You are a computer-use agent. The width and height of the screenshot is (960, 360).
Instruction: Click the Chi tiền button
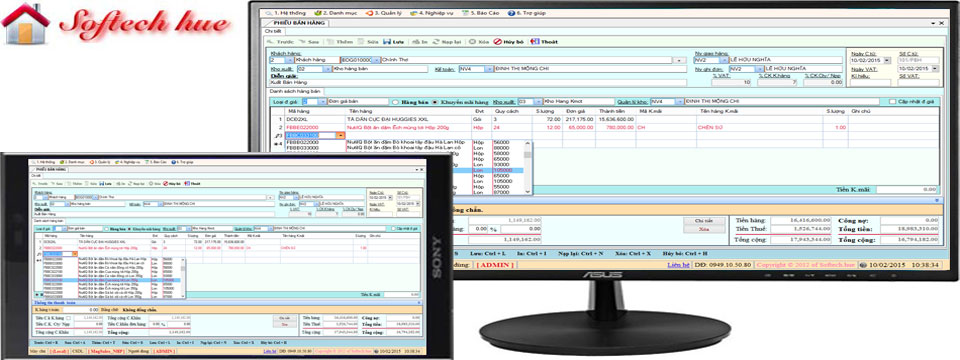click(x=705, y=220)
